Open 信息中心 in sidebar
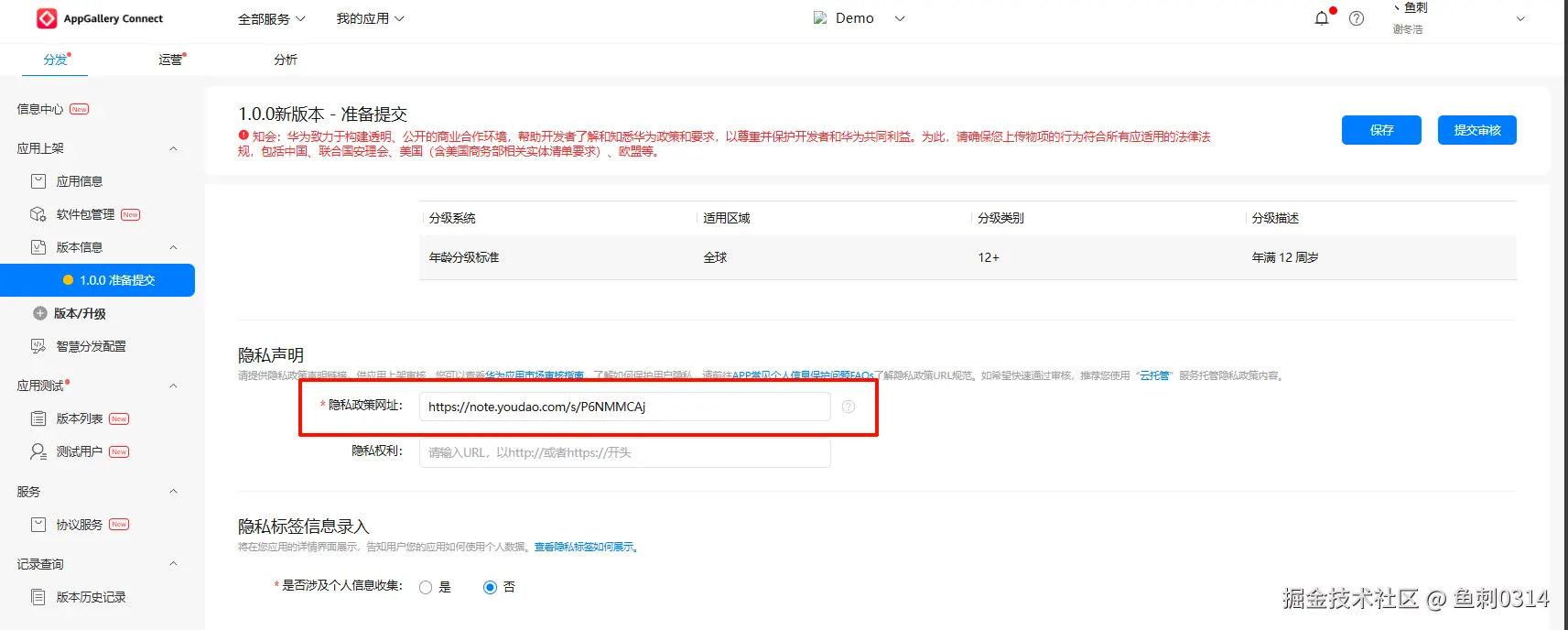Screen dimensions: 1568x630 point(40,109)
